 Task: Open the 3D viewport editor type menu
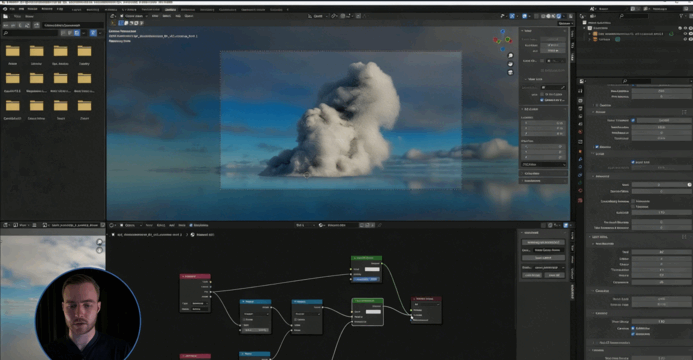pyautogui.click(x=113, y=16)
